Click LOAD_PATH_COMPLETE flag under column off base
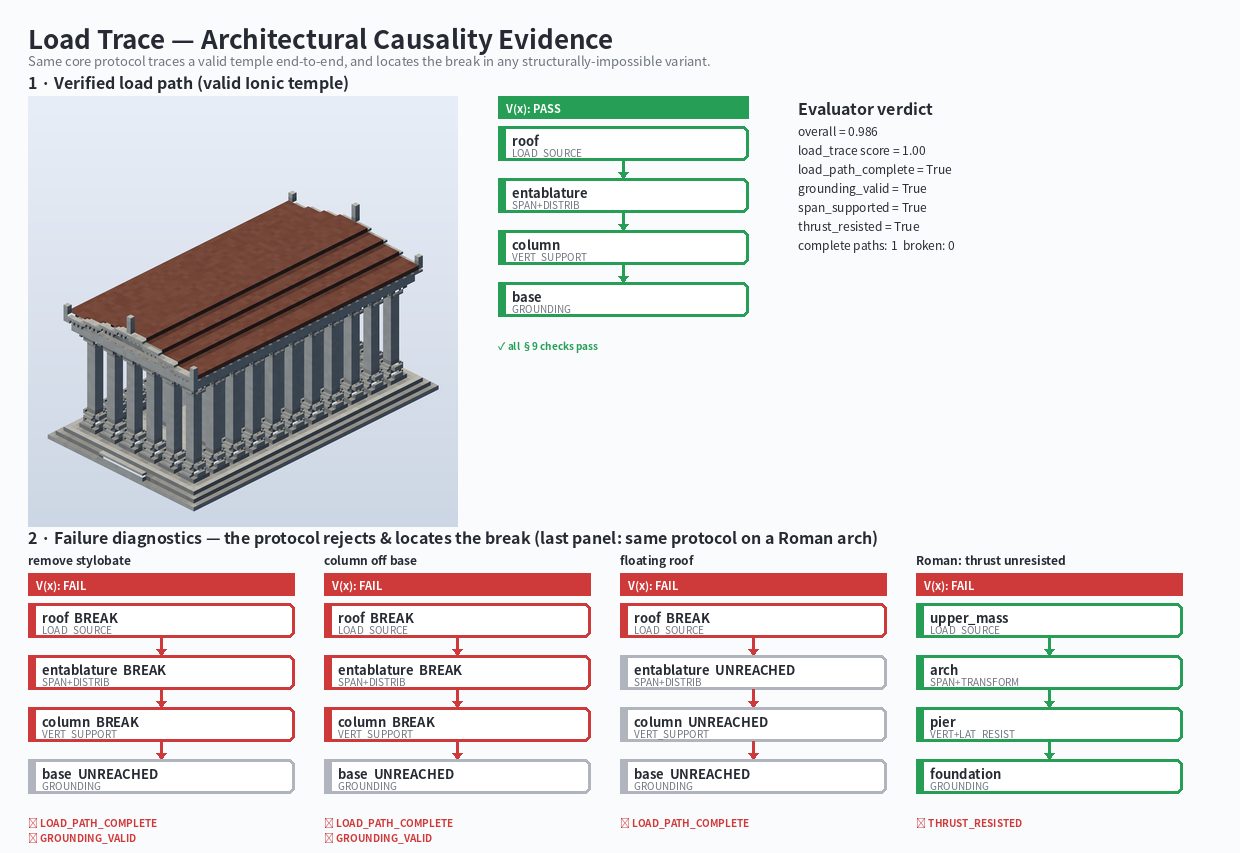The width and height of the screenshot is (1240, 853). click(388, 823)
